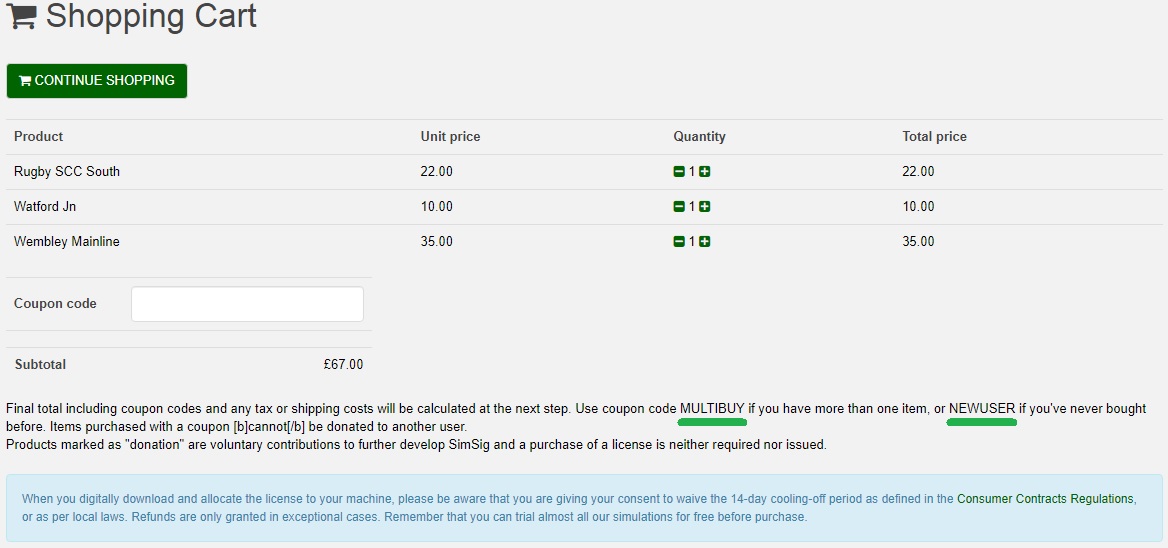
Task: Click the Quantity column header
Action: (x=699, y=137)
